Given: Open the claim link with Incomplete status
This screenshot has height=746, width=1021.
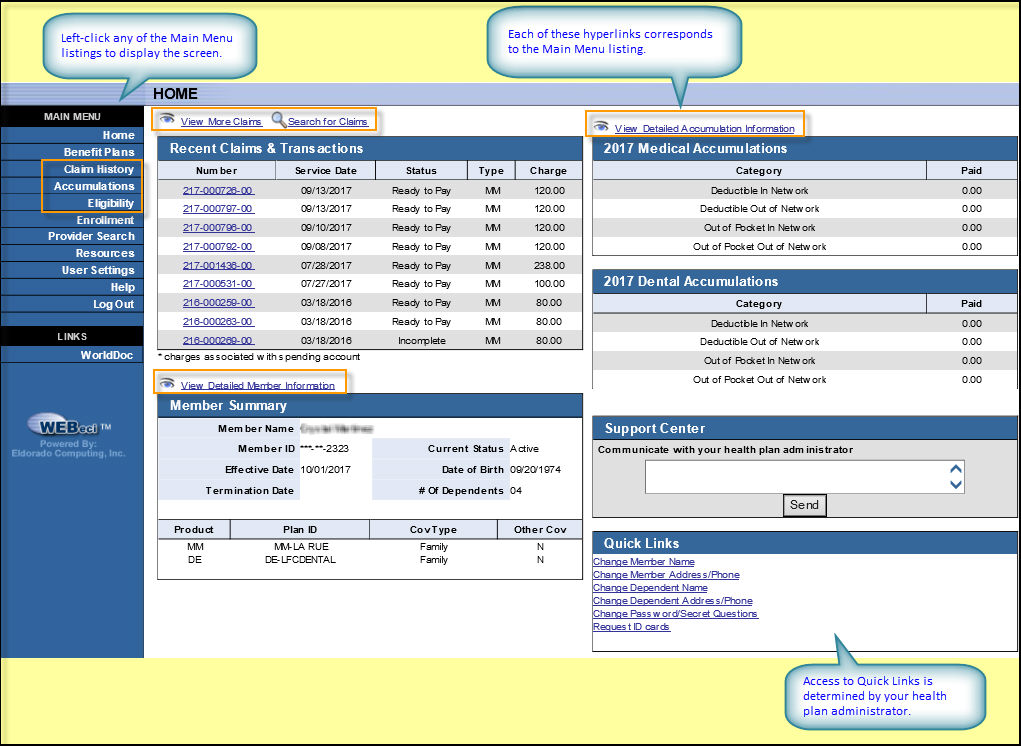Looking at the screenshot, I should click(x=218, y=340).
